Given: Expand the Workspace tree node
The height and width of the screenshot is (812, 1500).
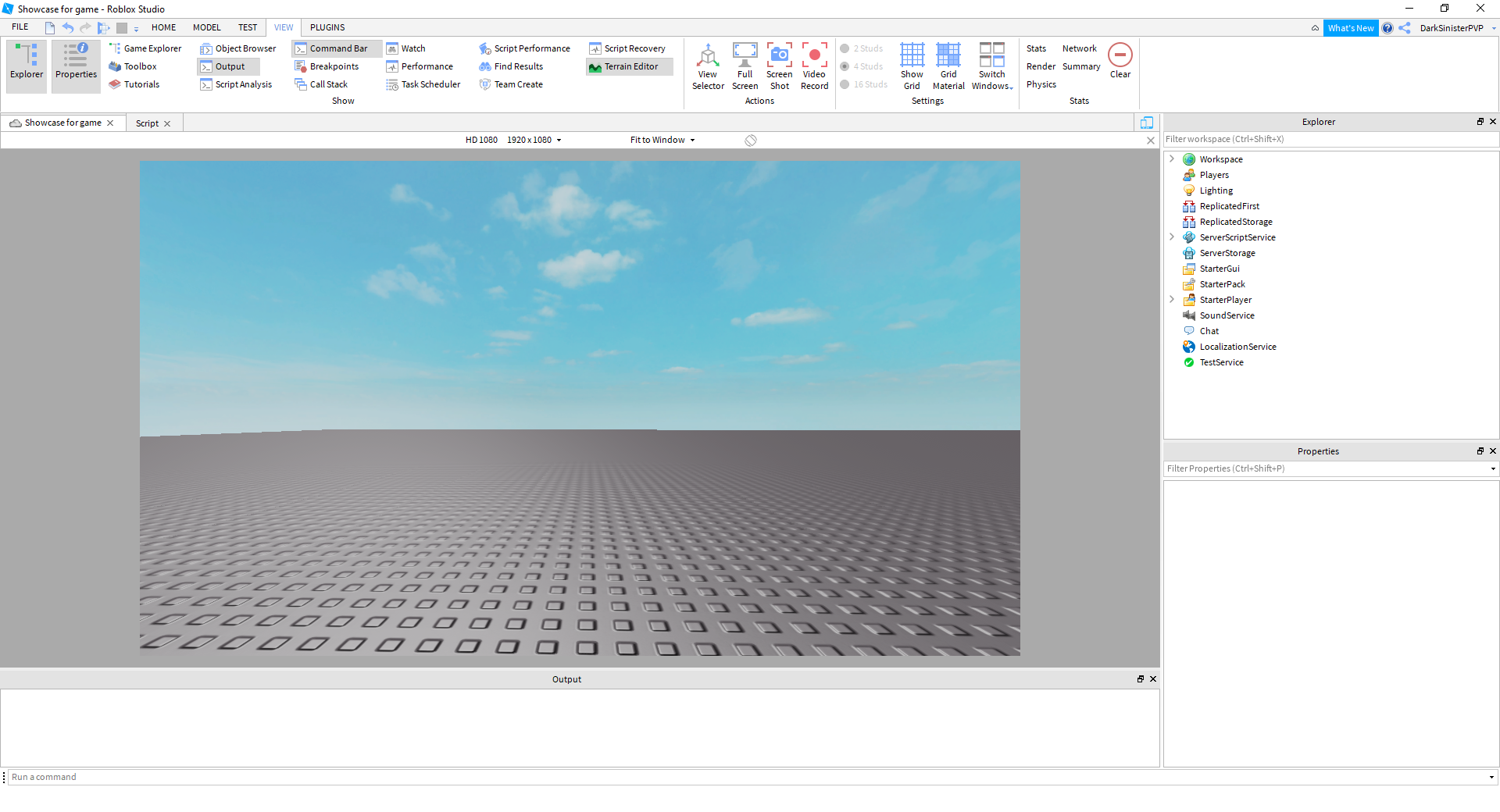Looking at the screenshot, I should pyautogui.click(x=1172, y=159).
